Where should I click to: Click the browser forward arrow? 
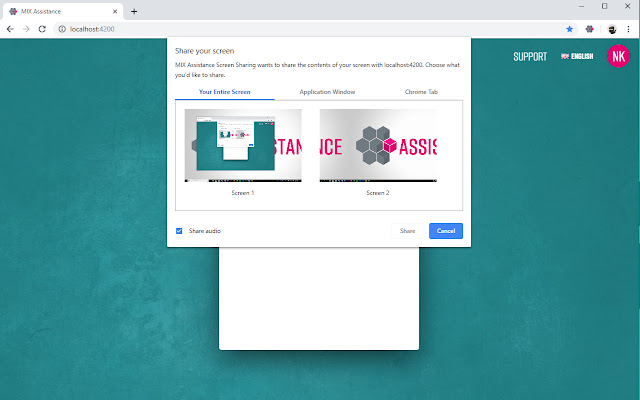(x=26, y=29)
